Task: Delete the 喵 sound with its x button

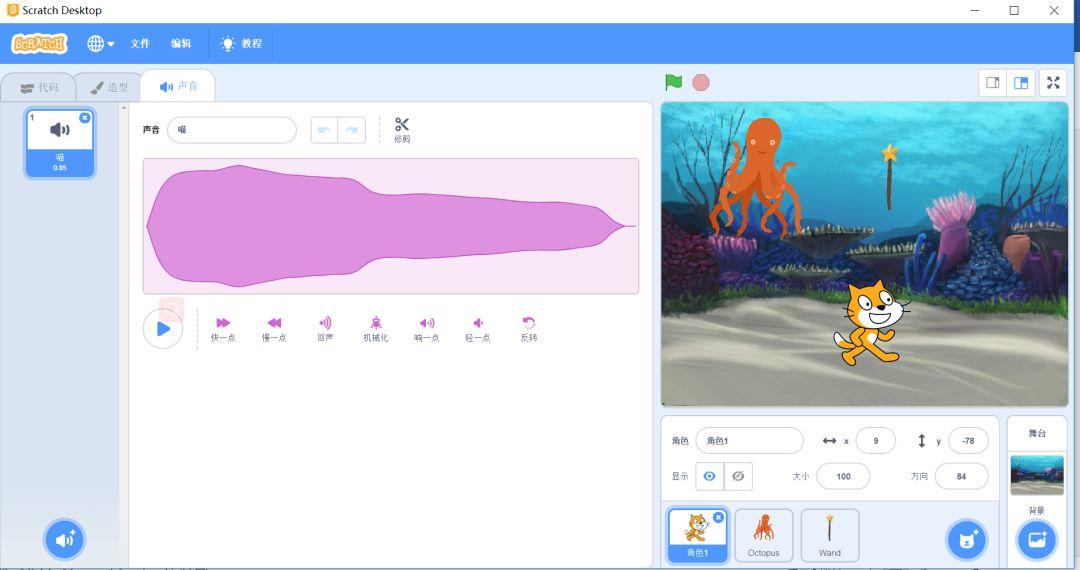Action: coord(85,118)
